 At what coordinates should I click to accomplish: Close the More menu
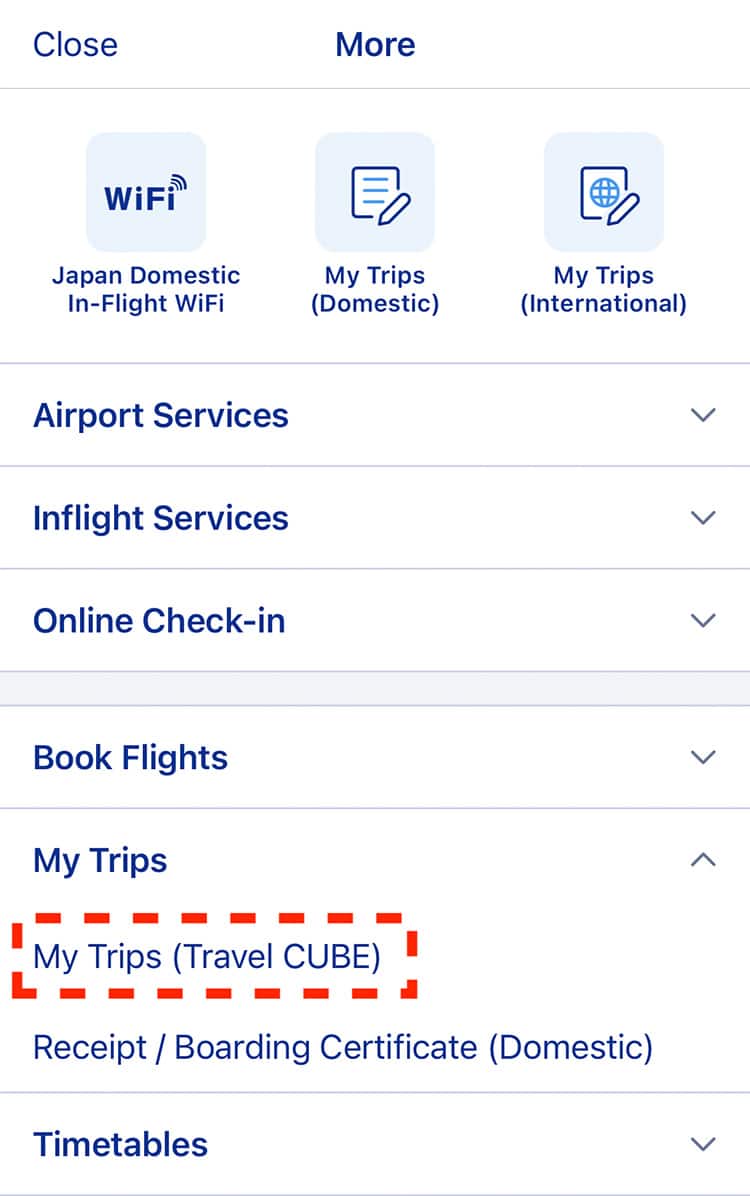coord(75,44)
